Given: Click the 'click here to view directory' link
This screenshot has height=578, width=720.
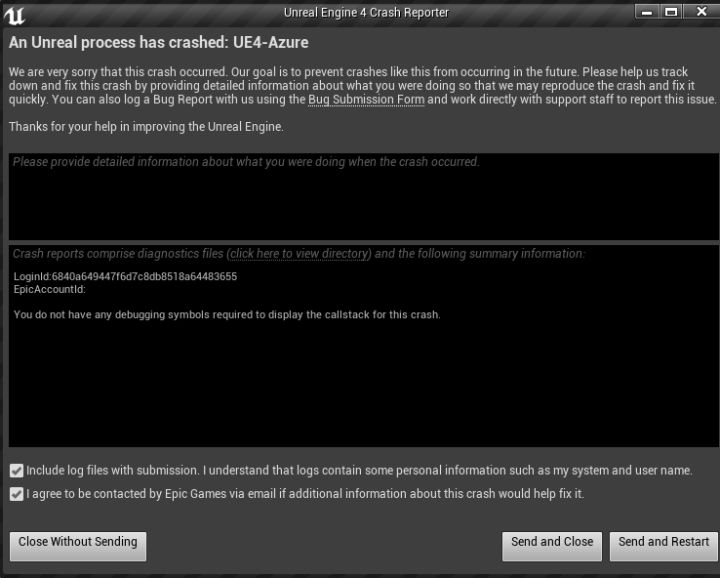Looking at the screenshot, I should click(299, 254).
